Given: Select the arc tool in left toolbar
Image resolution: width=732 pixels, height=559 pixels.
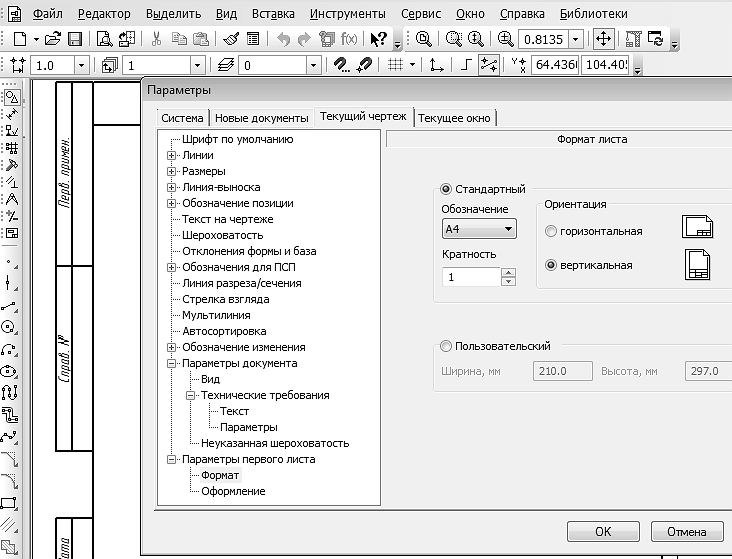Looking at the screenshot, I should pos(10,350).
